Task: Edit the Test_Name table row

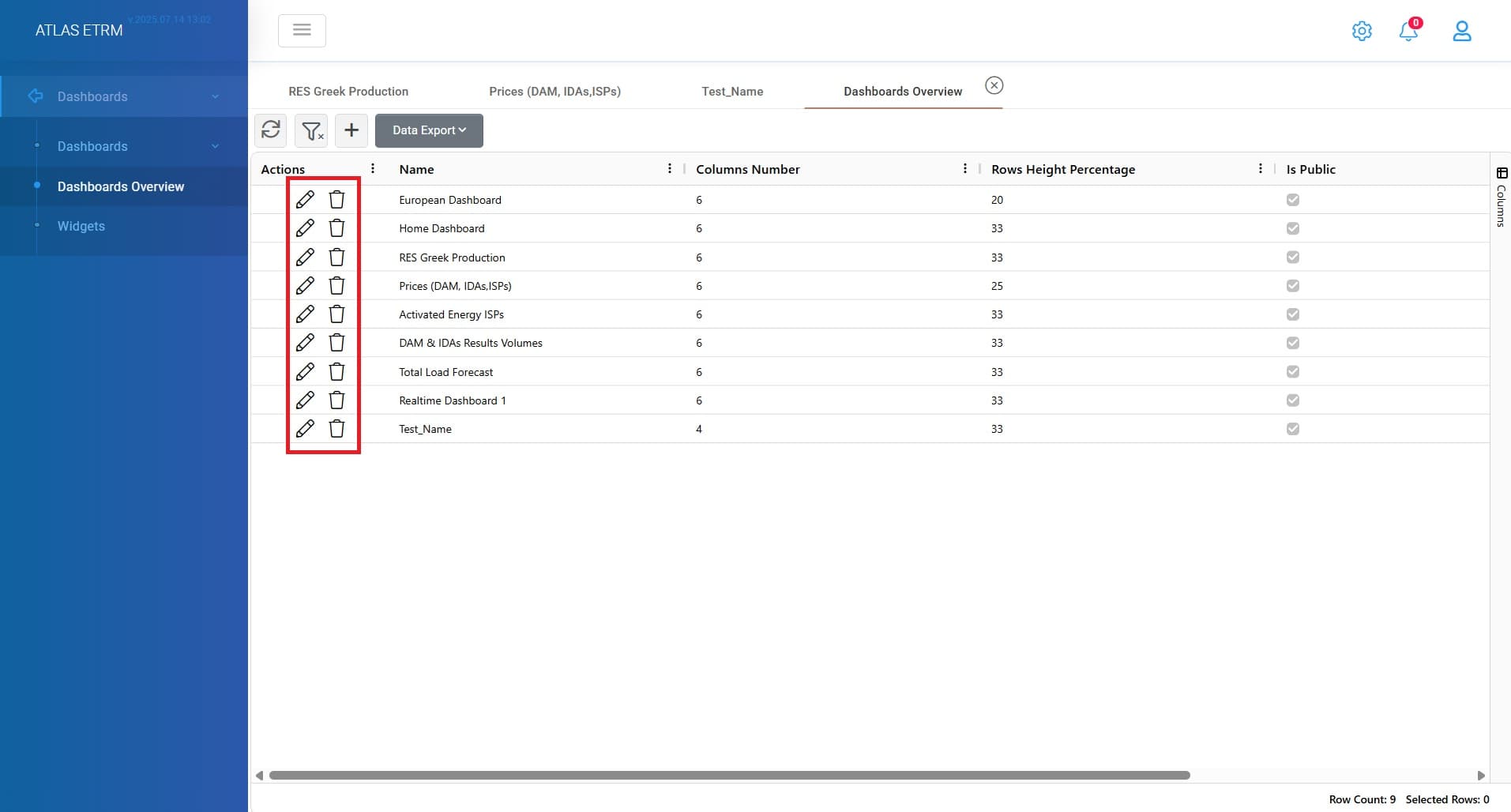Action: pyautogui.click(x=305, y=429)
